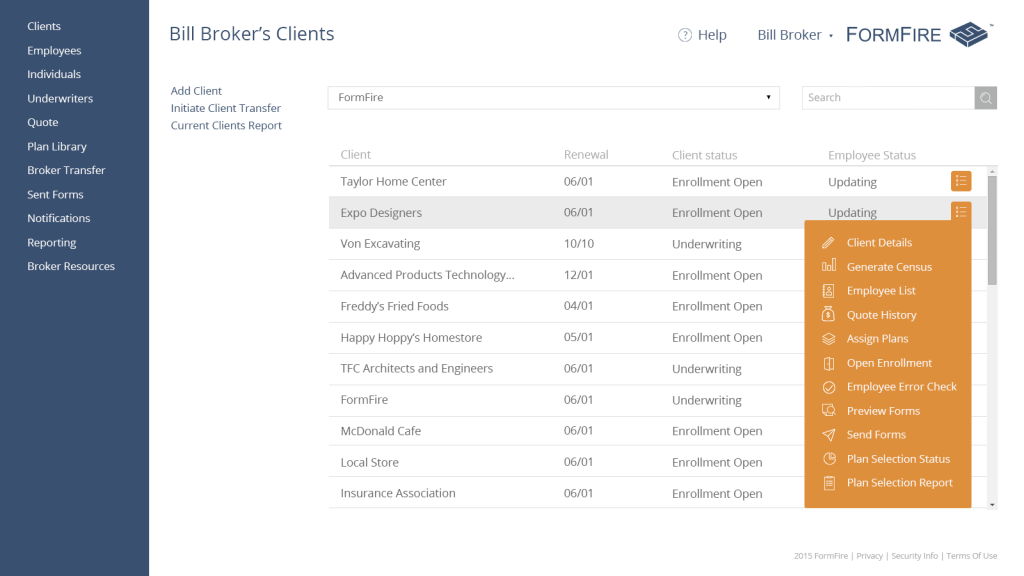1024x576 pixels.
Task: Open Sent Forms in the sidebar
Action: 55,195
